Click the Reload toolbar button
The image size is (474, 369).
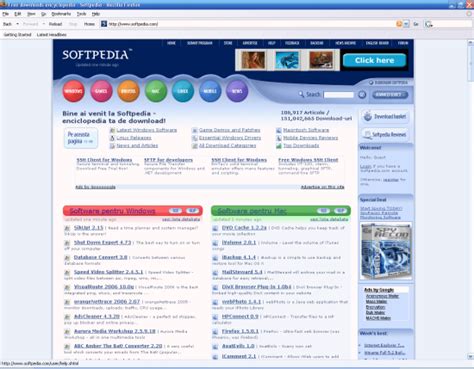point(55,24)
